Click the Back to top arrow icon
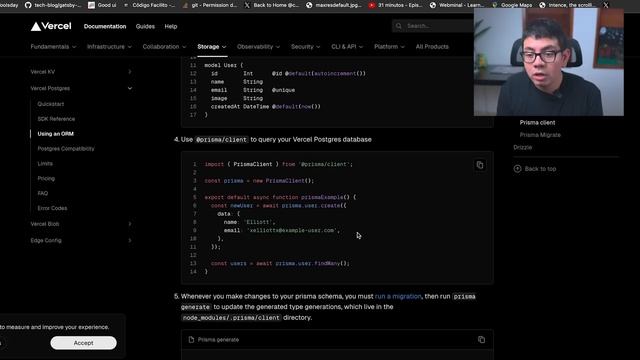Viewport: 640px width, 360px height. coord(517,169)
